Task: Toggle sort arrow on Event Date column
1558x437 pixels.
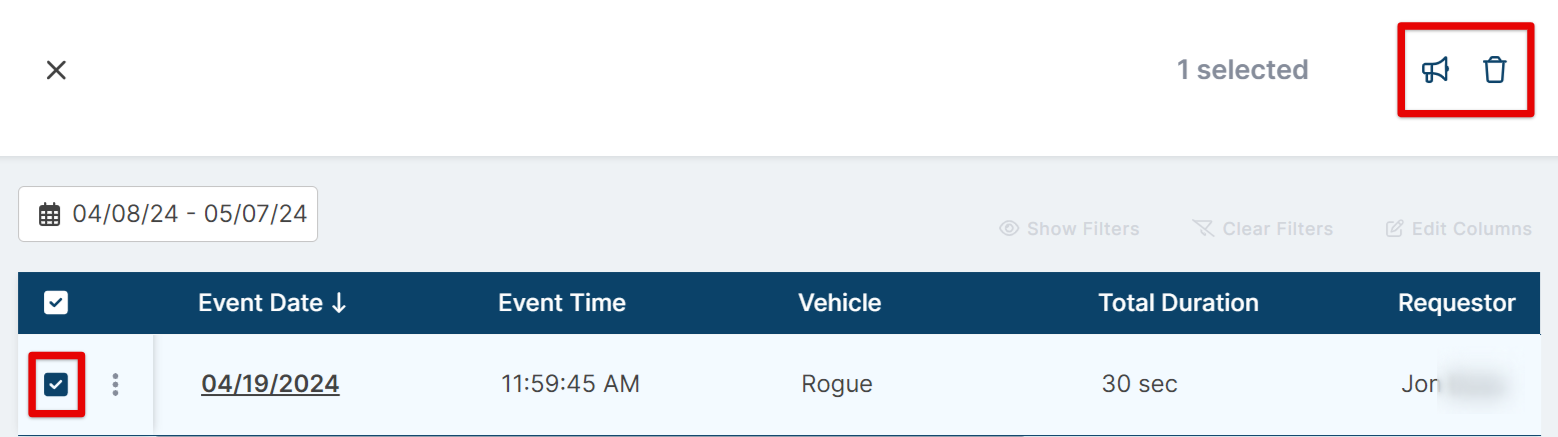Action: tap(338, 303)
